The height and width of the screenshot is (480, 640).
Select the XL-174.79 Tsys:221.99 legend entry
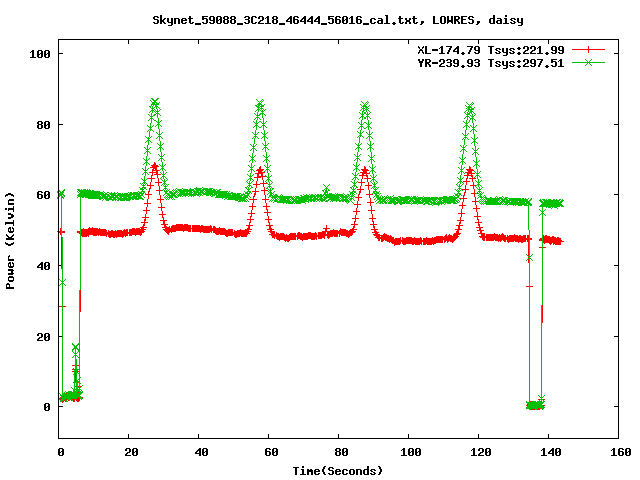[x=491, y=50]
